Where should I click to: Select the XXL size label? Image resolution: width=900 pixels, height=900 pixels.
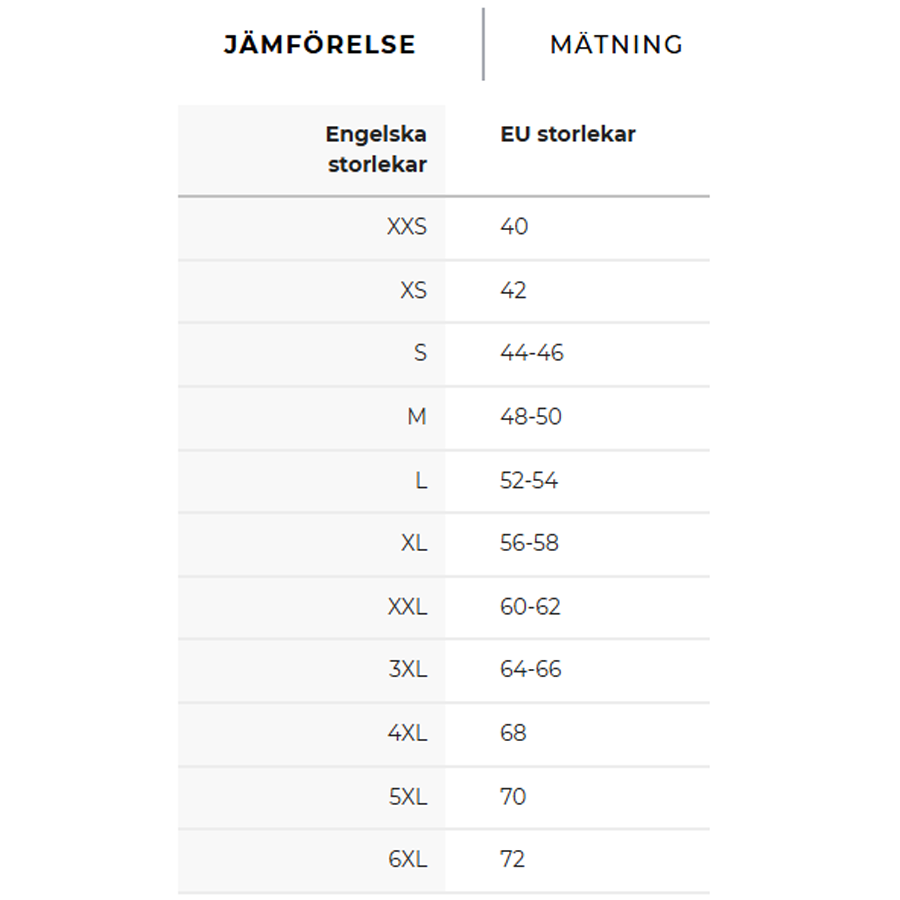tap(408, 606)
